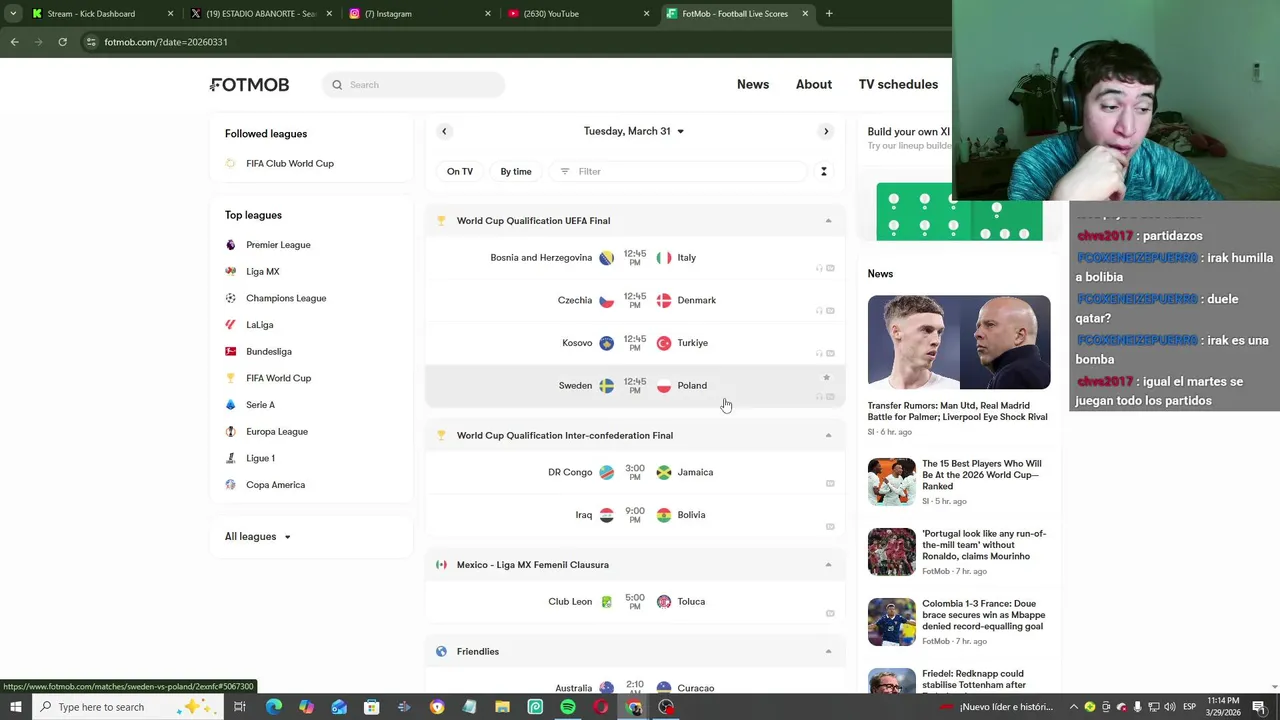This screenshot has width=1280, height=720.
Task: Collapse World Cup Qualification UEFA Final section
Action: (828, 221)
